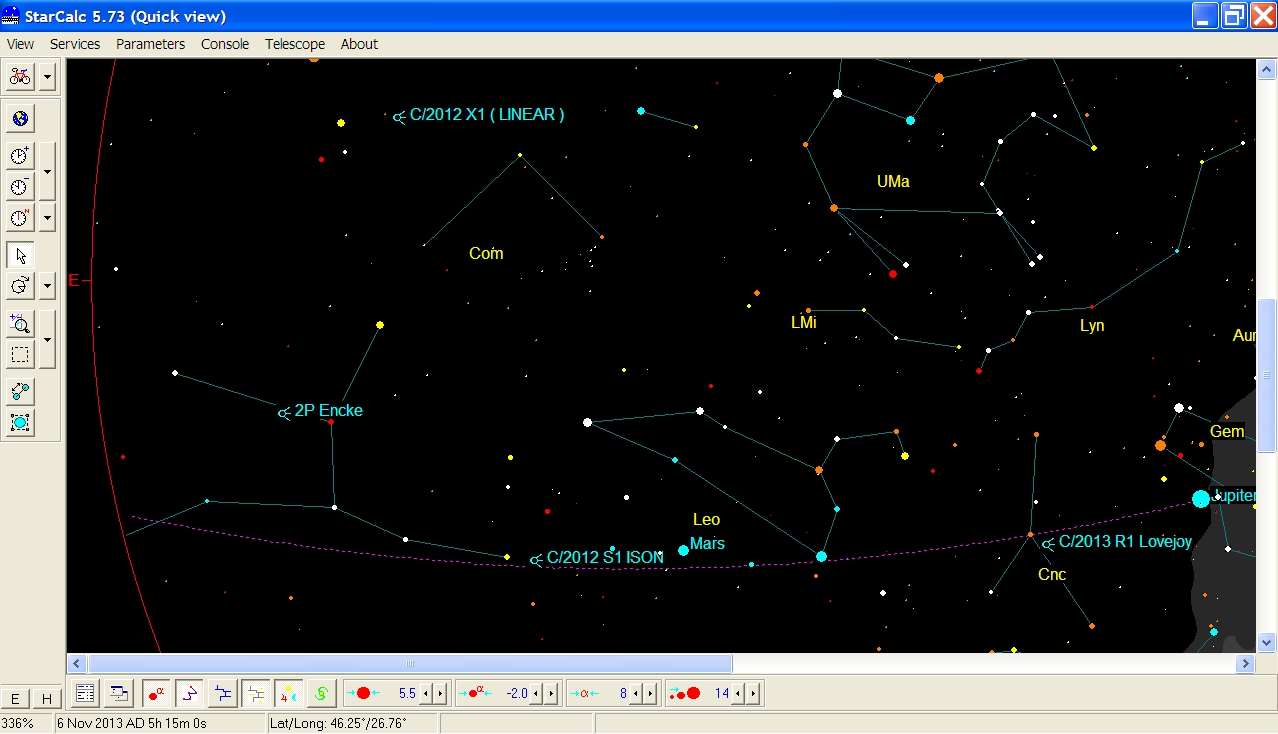This screenshot has height=734, width=1278.
Task: Click the 'Cnc' constellation label
Action: 1052,575
